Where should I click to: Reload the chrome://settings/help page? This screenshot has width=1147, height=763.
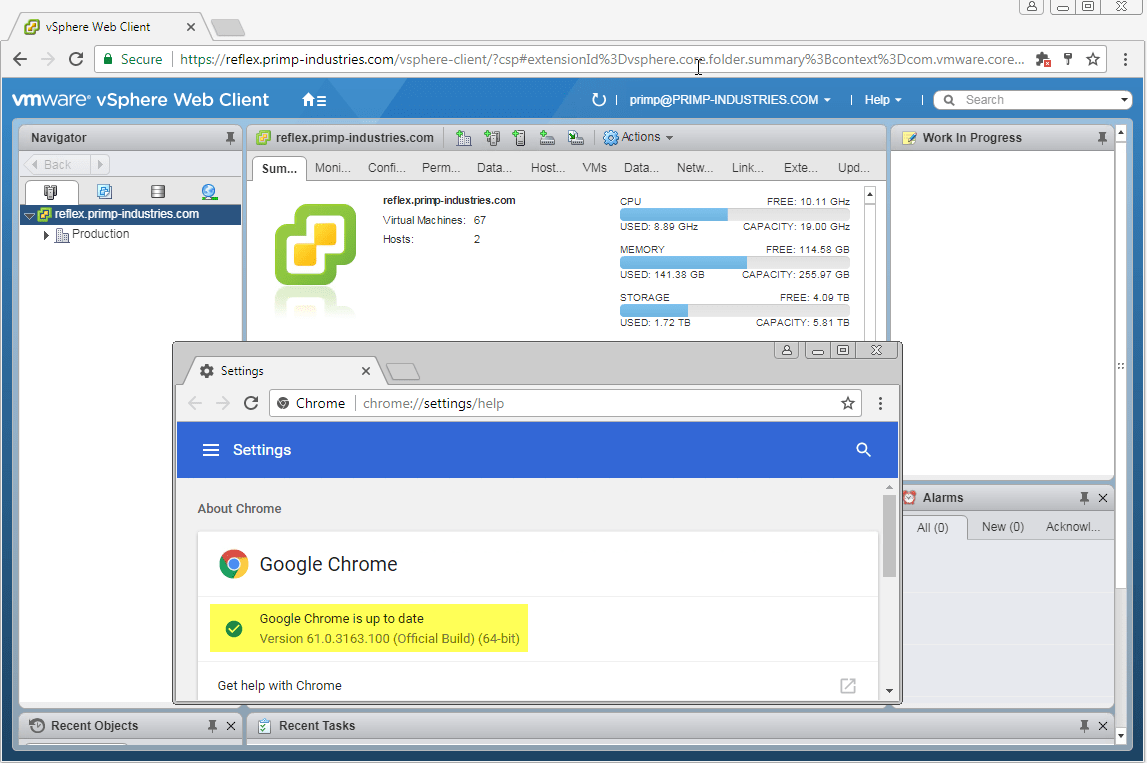(x=251, y=403)
